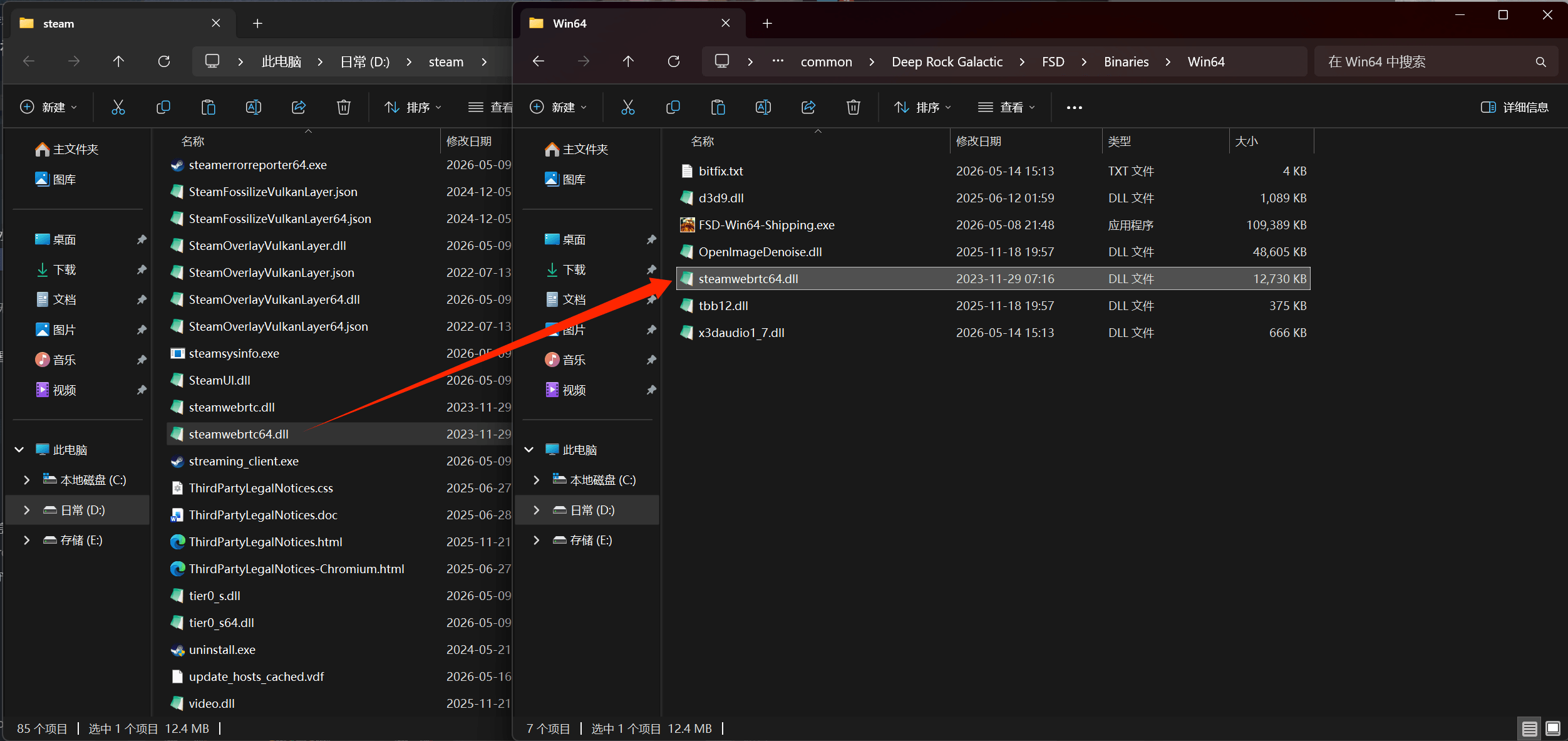
Task: Click the 日常 (D:) breadcrumb in steam window
Action: click(x=364, y=61)
